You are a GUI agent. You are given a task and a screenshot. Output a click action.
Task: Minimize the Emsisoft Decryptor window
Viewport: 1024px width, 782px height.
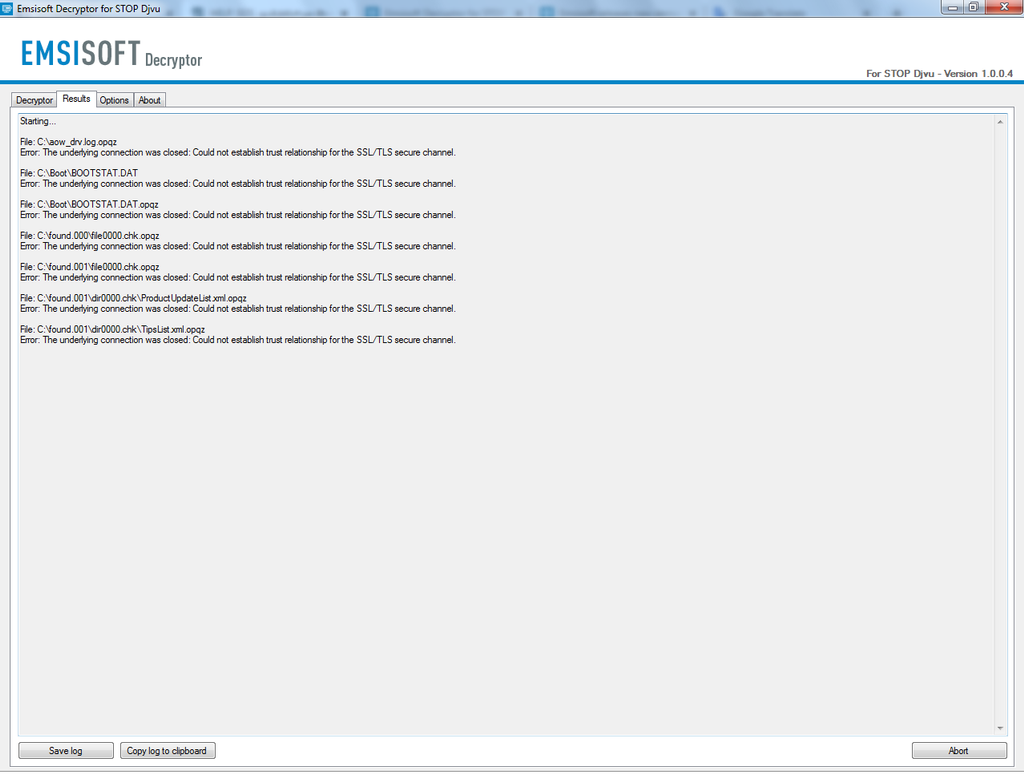coord(953,7)
